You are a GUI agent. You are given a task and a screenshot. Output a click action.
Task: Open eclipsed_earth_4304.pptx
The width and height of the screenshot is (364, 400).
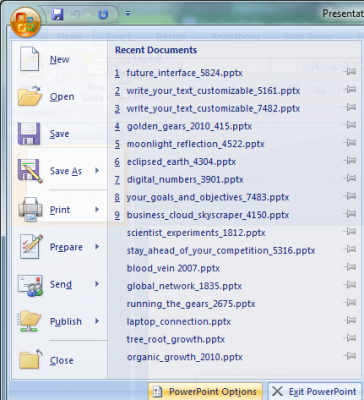[181, 162]
